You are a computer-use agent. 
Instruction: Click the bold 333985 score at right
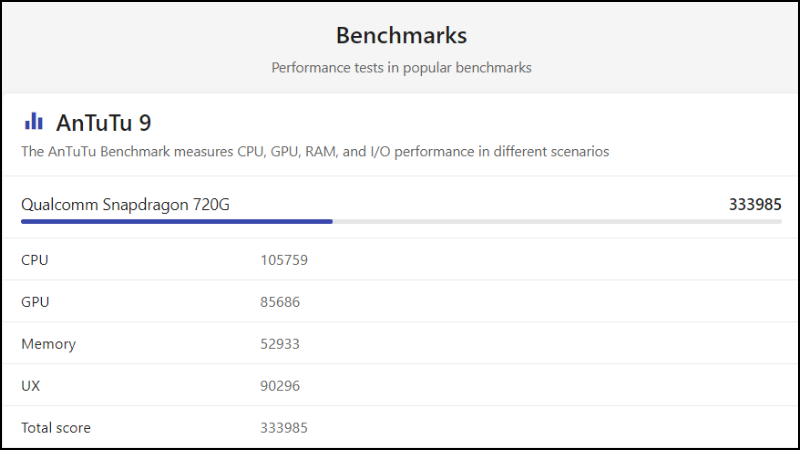[x=755, y=205]
